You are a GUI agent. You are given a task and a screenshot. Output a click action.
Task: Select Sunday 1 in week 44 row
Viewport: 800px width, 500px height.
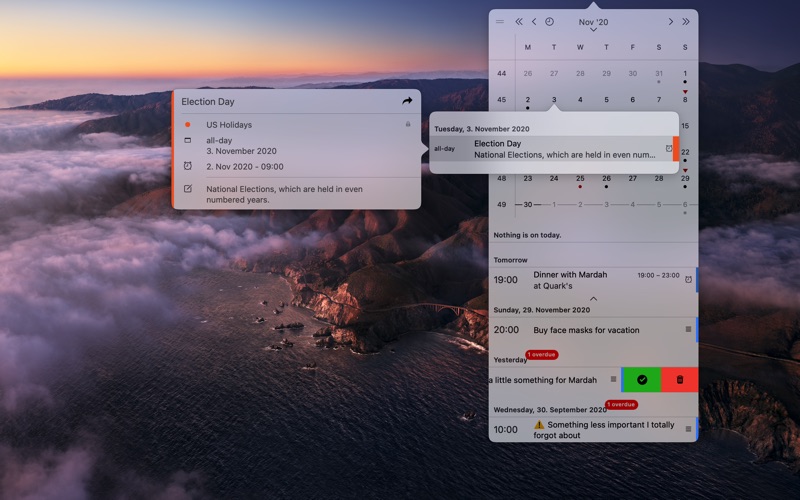point(685,73)
